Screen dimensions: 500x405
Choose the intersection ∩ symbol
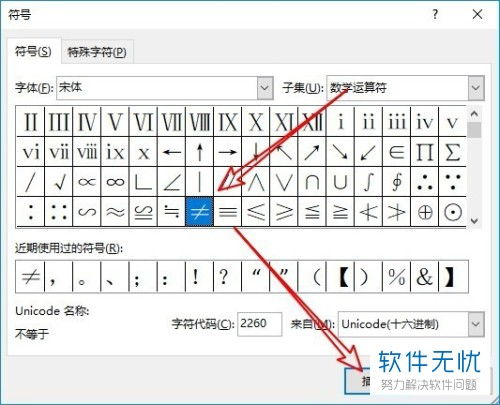[x=312, y=182]
